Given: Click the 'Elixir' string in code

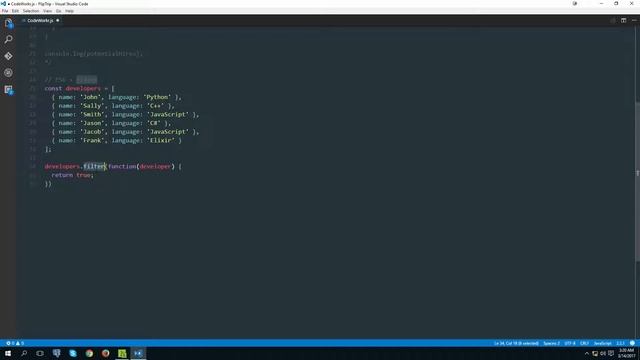Looking at the screenshot, I should click(x=160, y=140).
